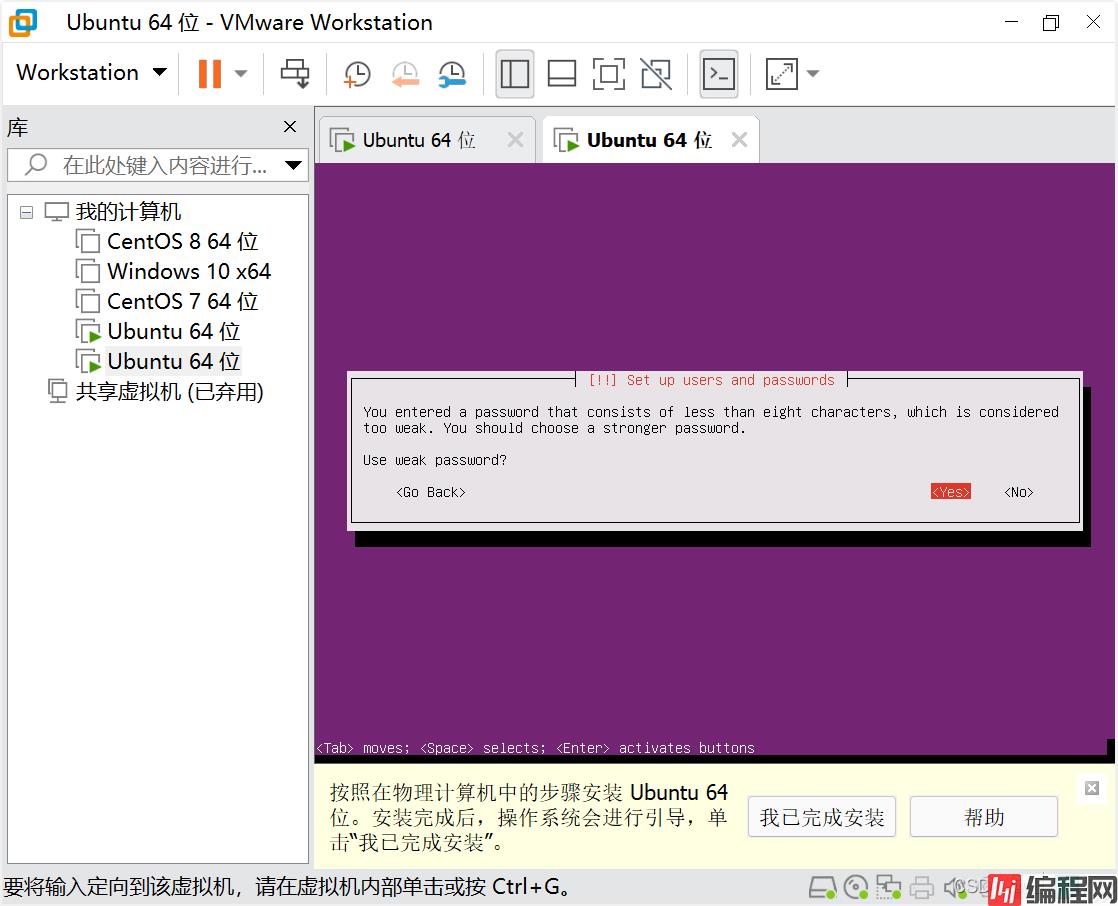Open the Workstation menu

[90, 73]
